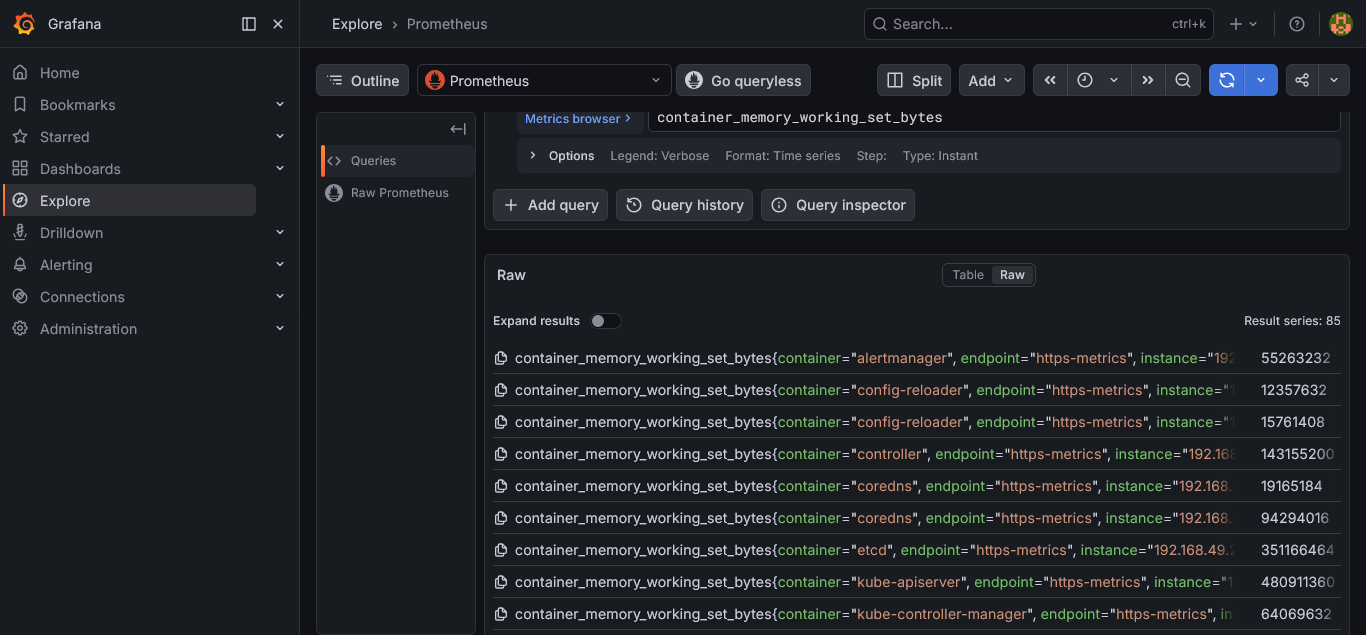Copy the config-reloader 15761408 series row
The width and height of the screenshot is (1366, 635).
tap(502, 422)
